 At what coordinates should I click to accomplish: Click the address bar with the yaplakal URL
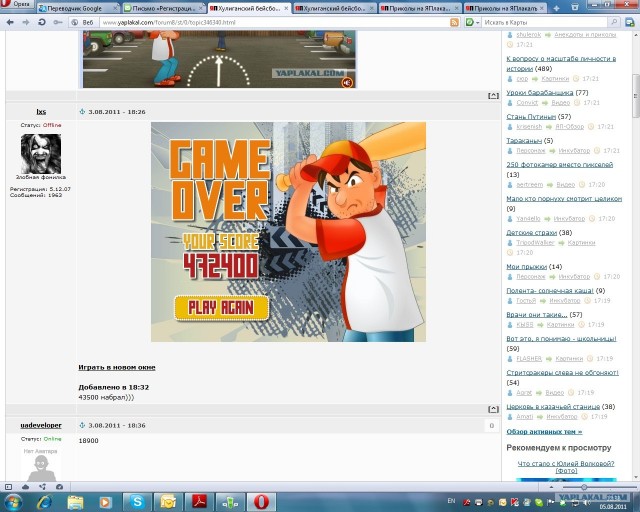(273, 22)
